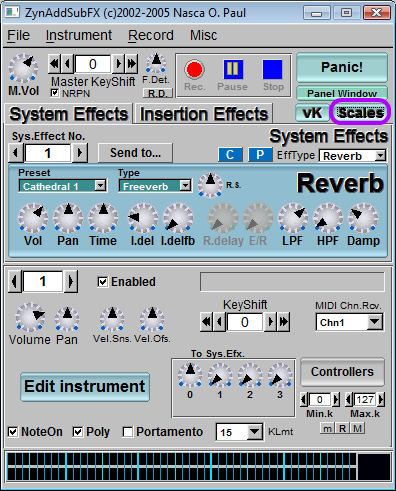Image resolution: width=396 pixels, height=491 pixels.
Task: Click Master KeyShift rewind double arrow
Action: tap(54, 63)
